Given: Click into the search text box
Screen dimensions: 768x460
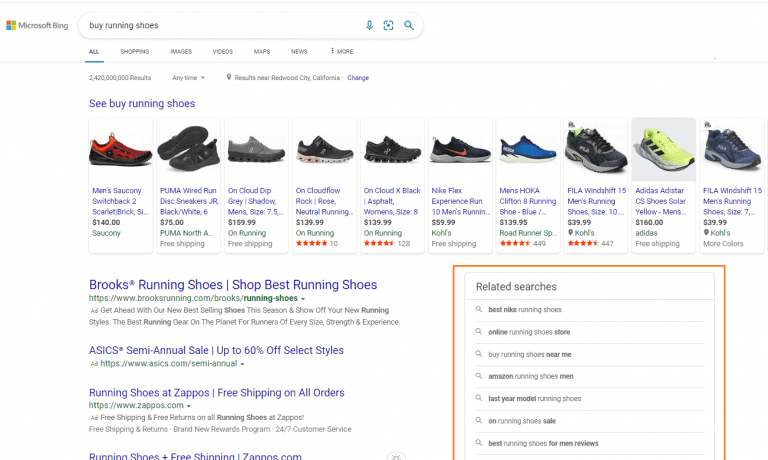Looking at the screenshot, I should 220,25.
